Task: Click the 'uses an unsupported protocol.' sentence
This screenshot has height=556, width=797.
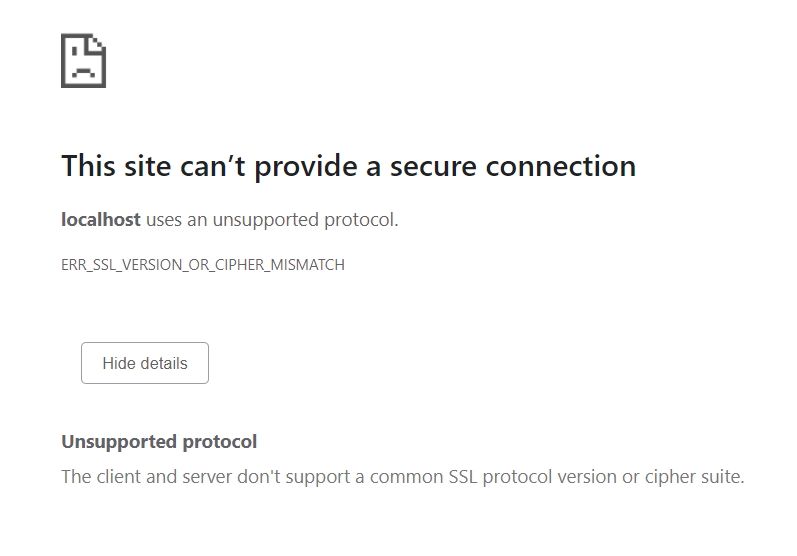Action: coord(272,220)
